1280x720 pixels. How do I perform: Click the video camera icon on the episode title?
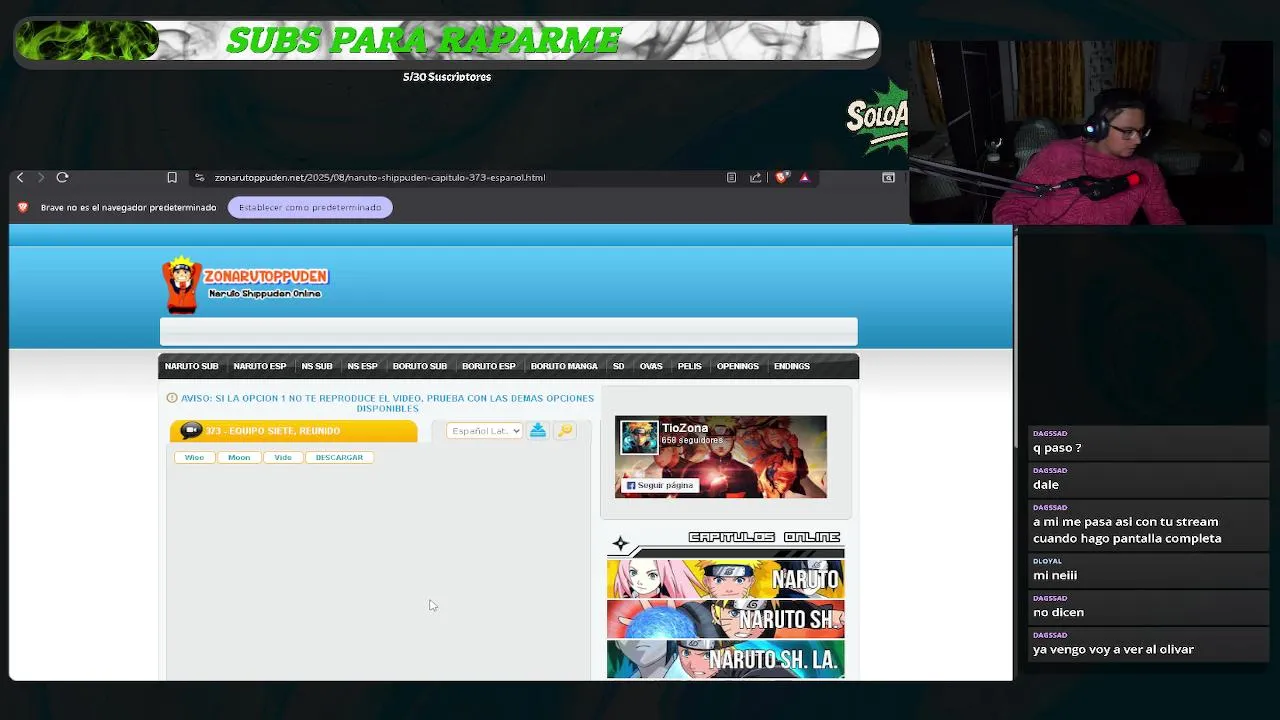point(191,430)
